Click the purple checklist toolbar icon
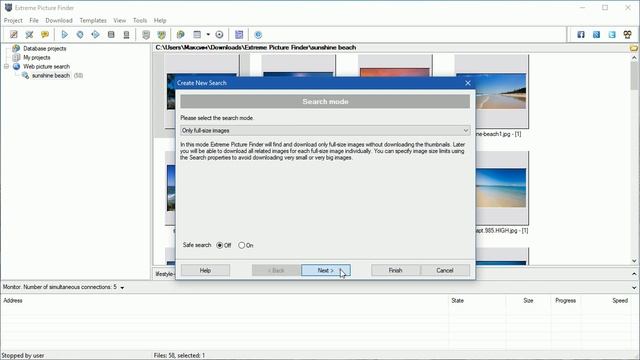The image size is (640, 360). (239, 35)
